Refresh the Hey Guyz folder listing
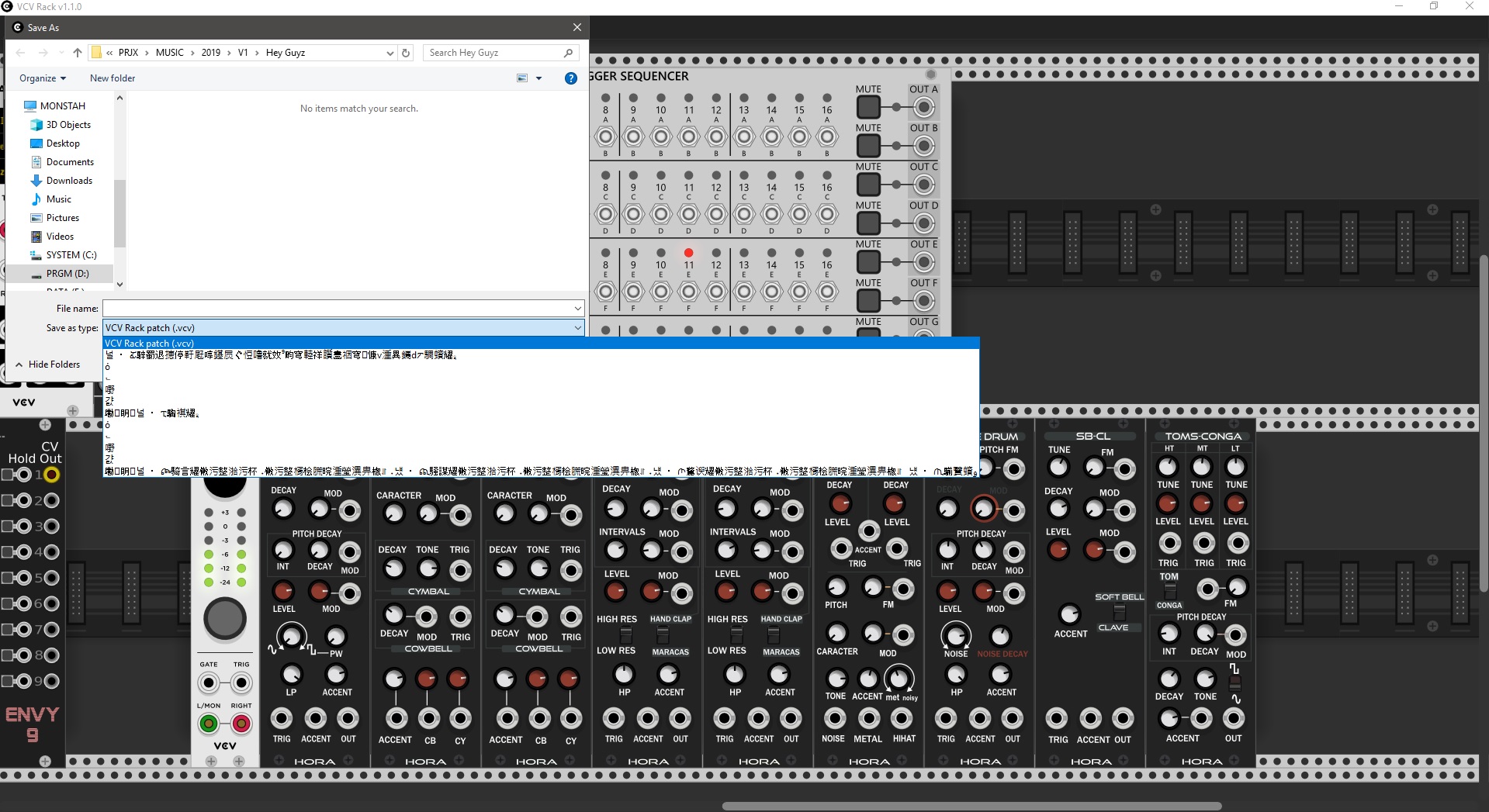 406,53
